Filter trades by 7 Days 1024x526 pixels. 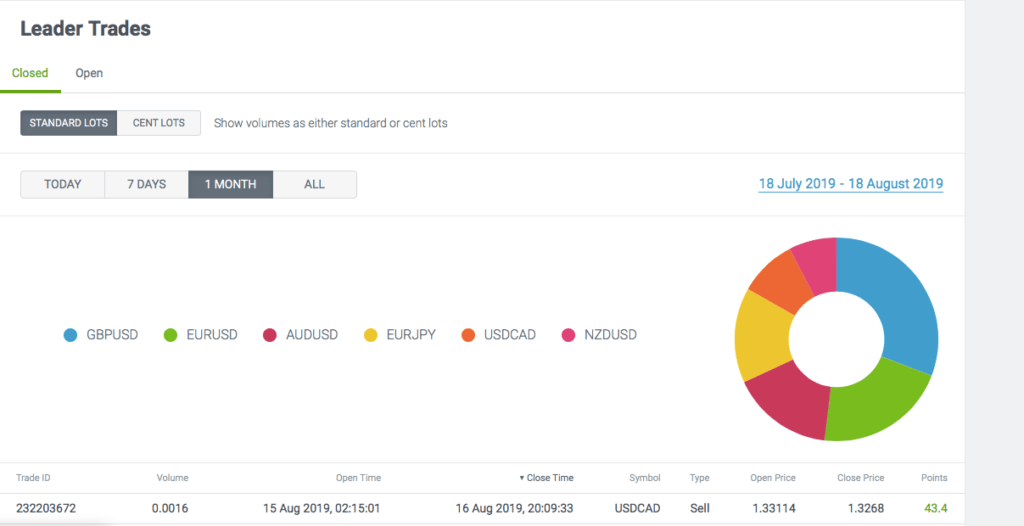coord(146,184)
